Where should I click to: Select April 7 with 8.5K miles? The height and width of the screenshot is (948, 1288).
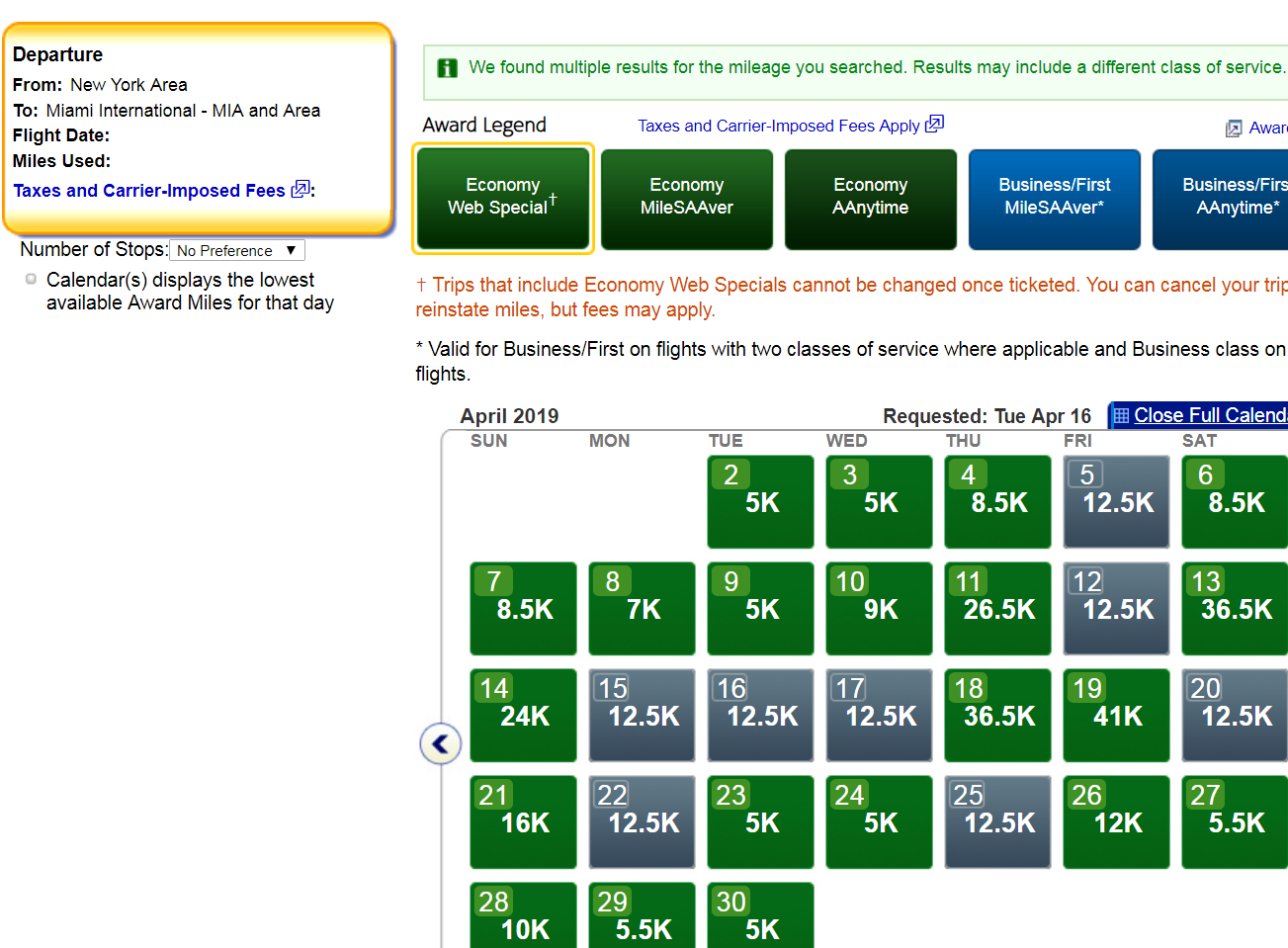524,609
